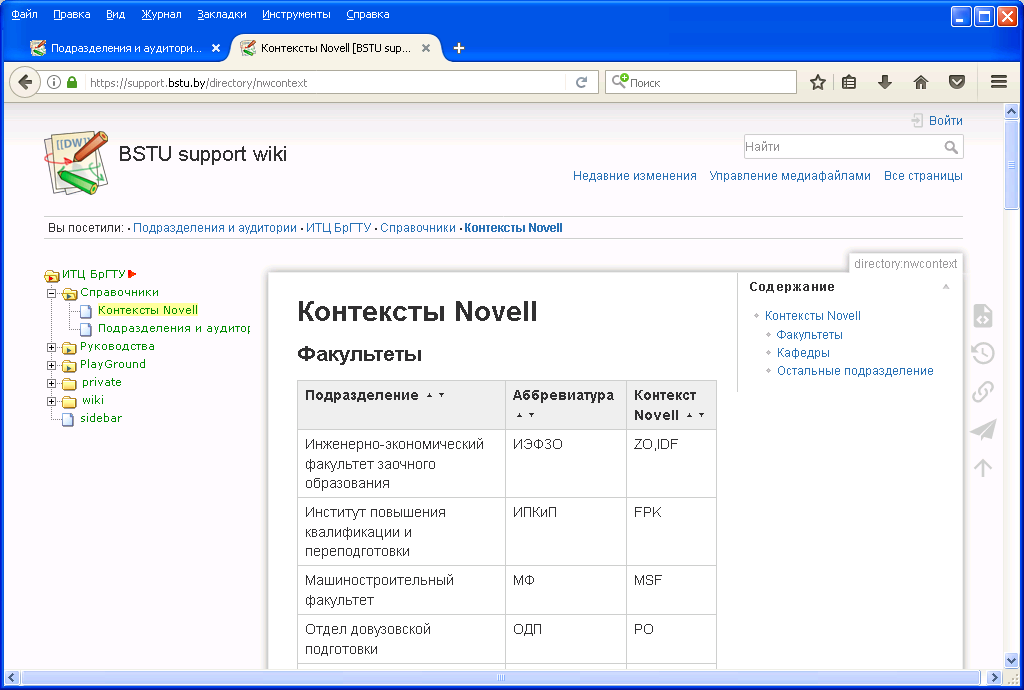Save page to Pocket in Firefox toolbar
The height and width of the screenshot is (690, 1024).
coord(957,82)
